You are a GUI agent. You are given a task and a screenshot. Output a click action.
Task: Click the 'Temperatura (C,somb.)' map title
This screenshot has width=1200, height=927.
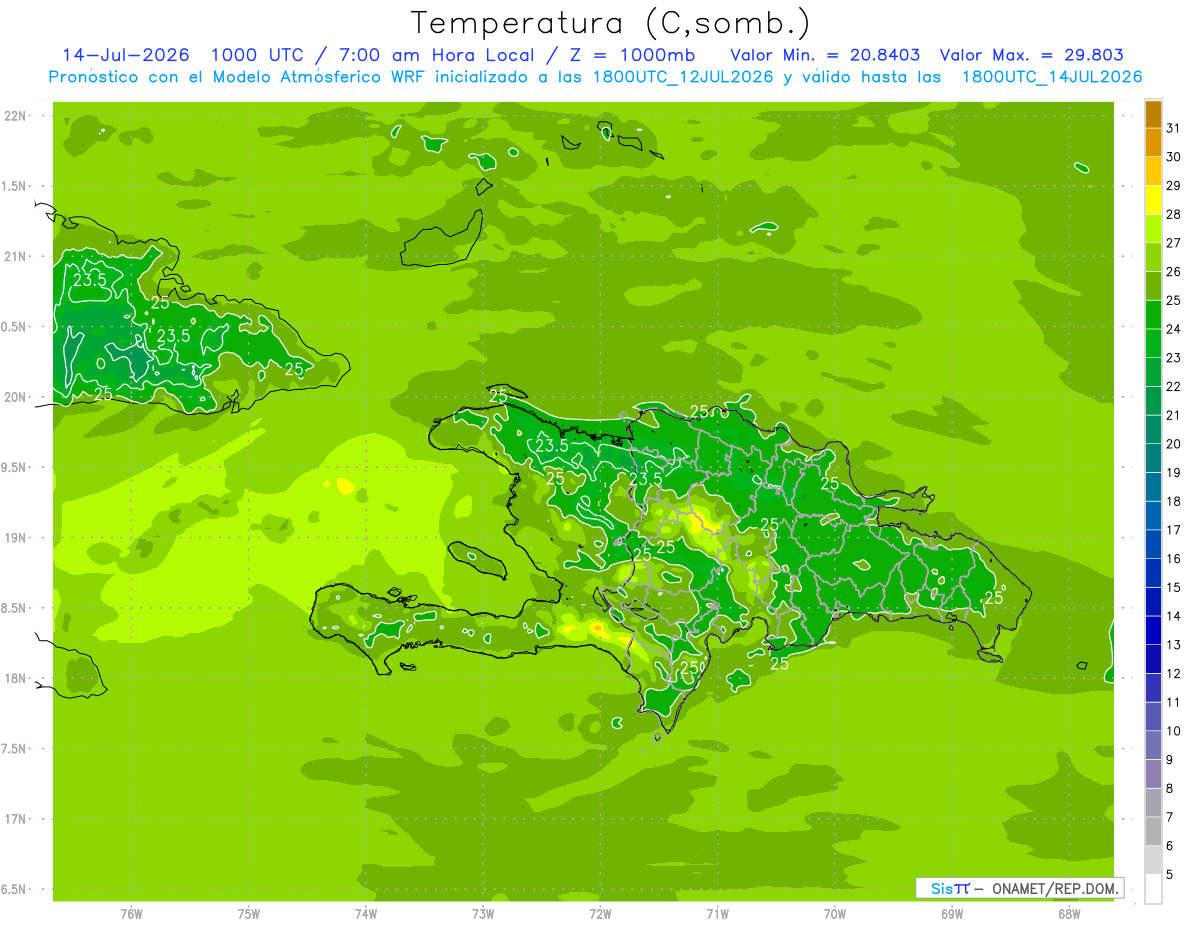coord(611,23)
